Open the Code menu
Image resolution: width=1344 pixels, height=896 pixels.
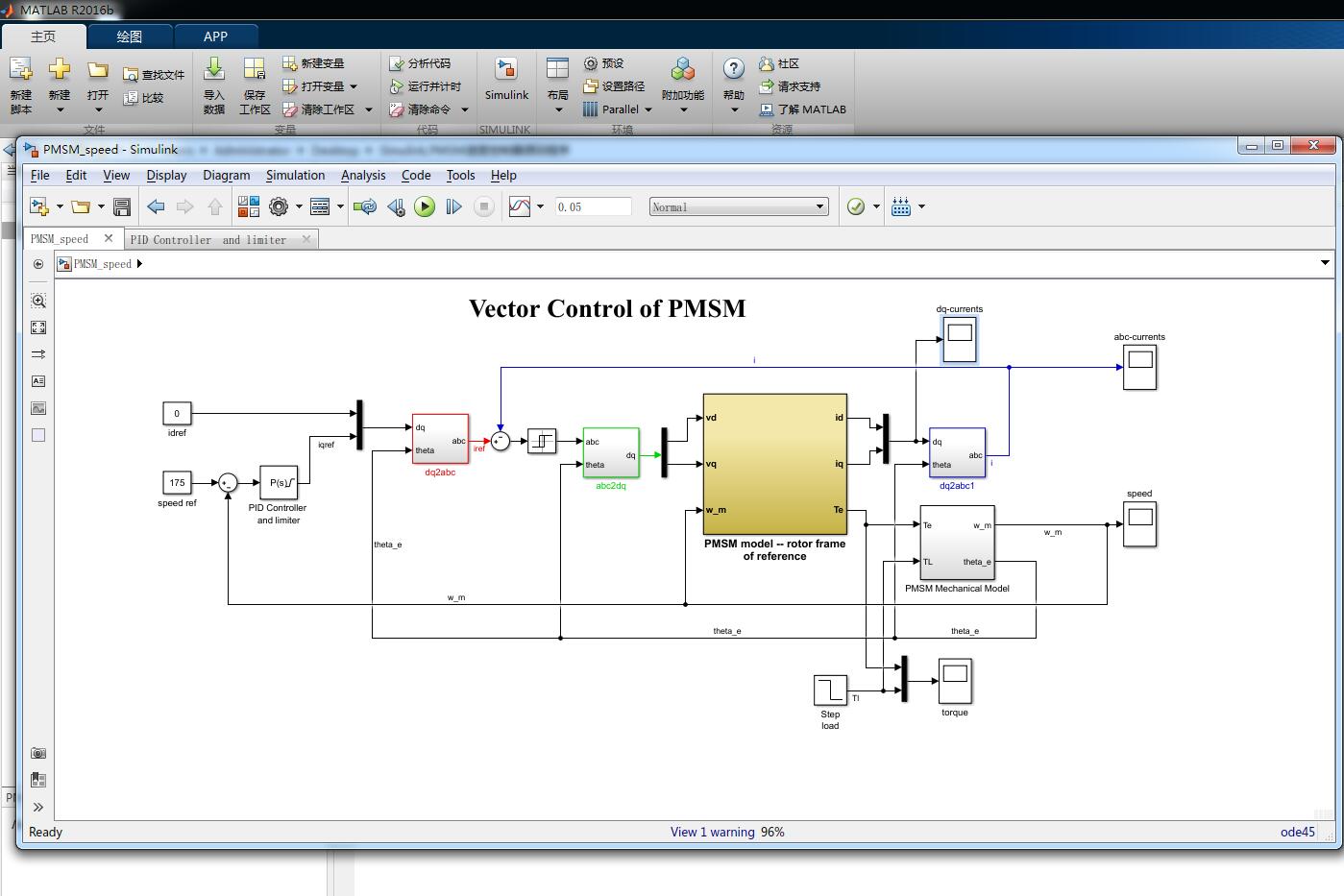coord(416,175)
